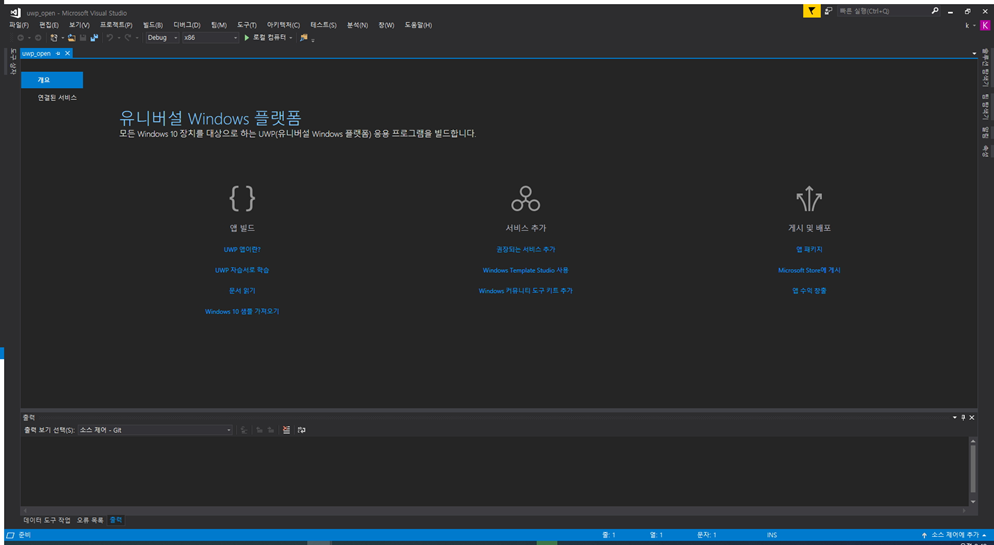994x545 pixels.
Task: Select the 출력 tab at bottom
Action: [x=116, y=520]
